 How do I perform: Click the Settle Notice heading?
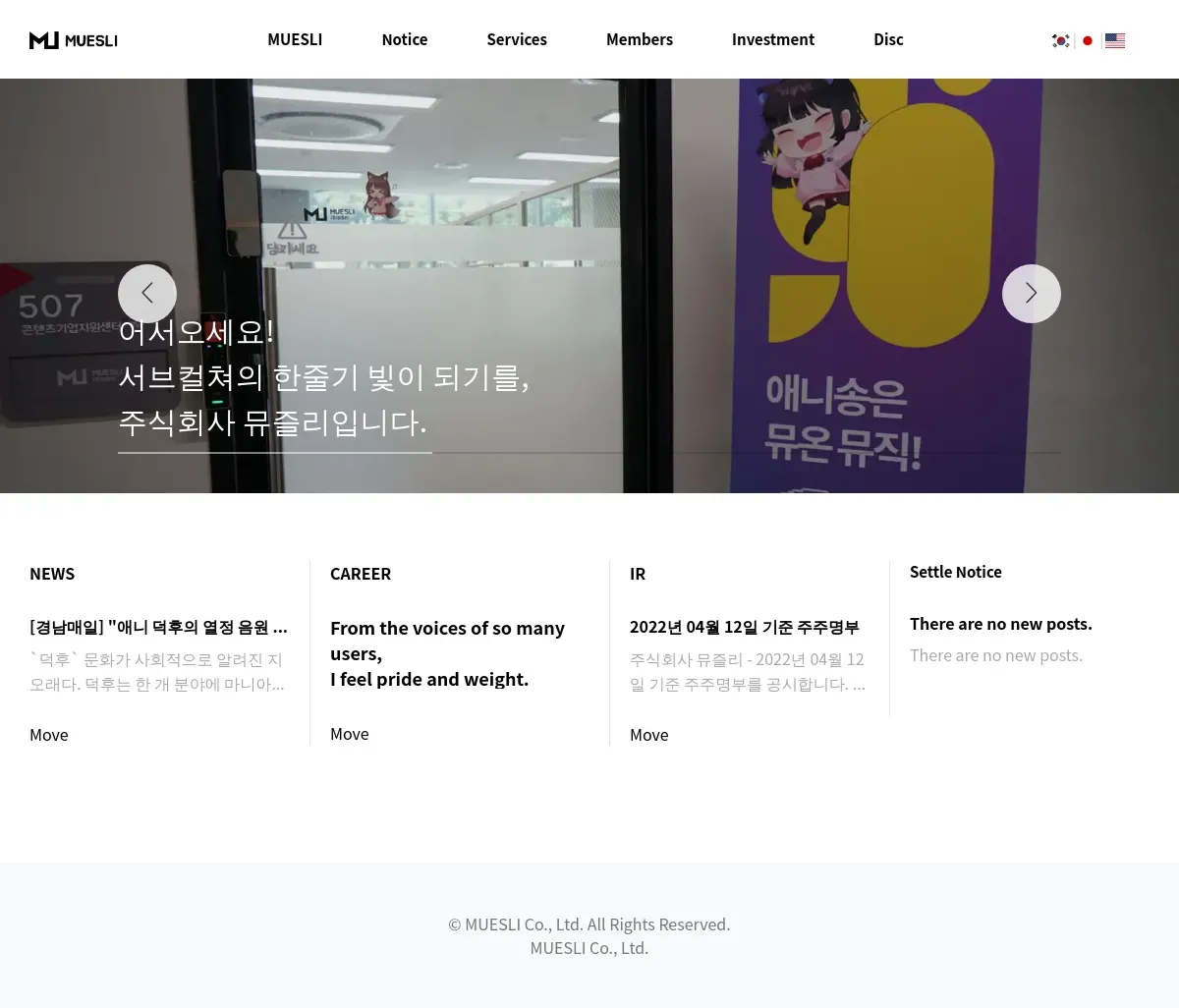956,572
